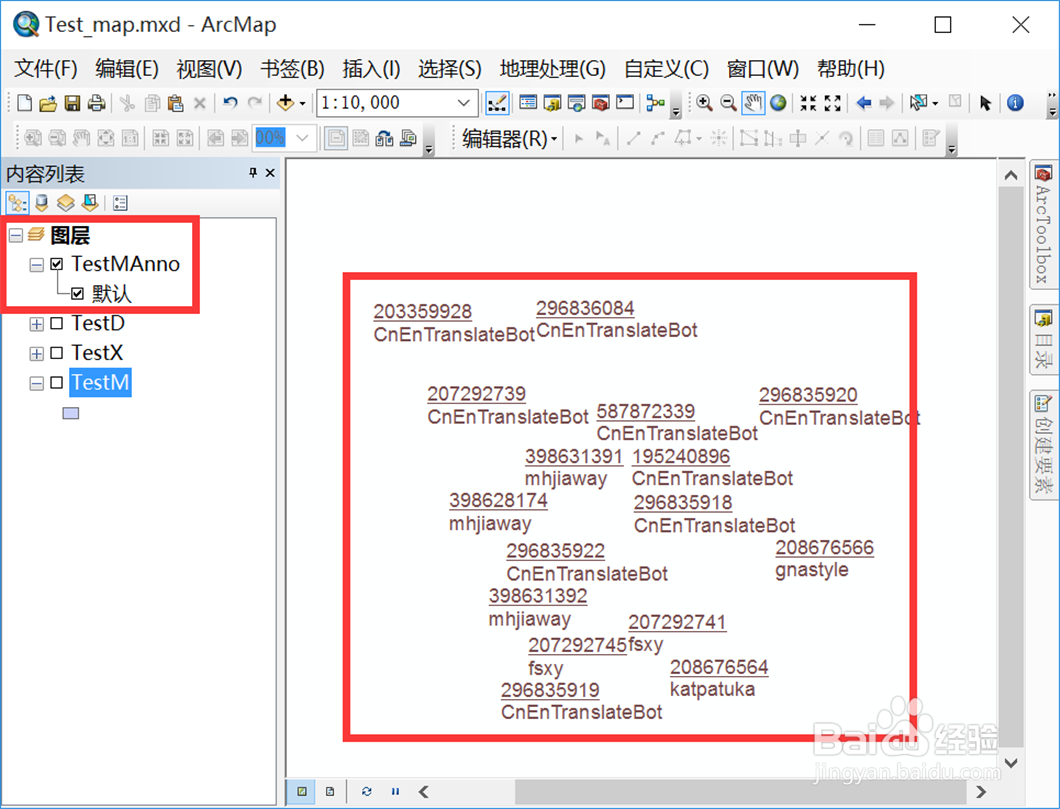Open the 书签(B) menu
The width and height of the screenshot is (1060, 809).
[x=293, y=69]
